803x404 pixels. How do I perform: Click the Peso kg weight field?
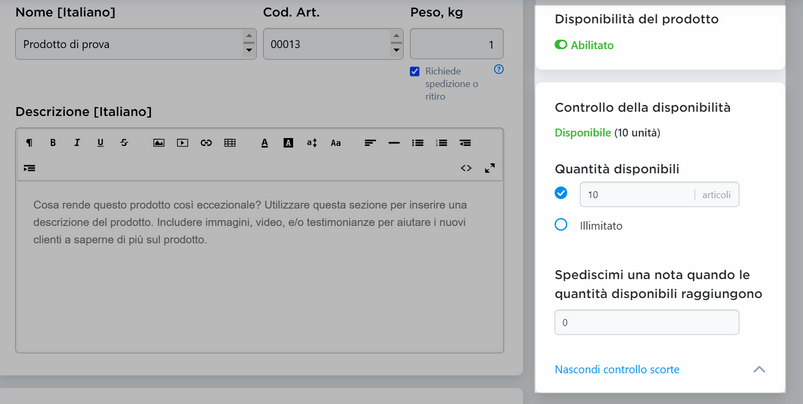click(x=457, y=44)
